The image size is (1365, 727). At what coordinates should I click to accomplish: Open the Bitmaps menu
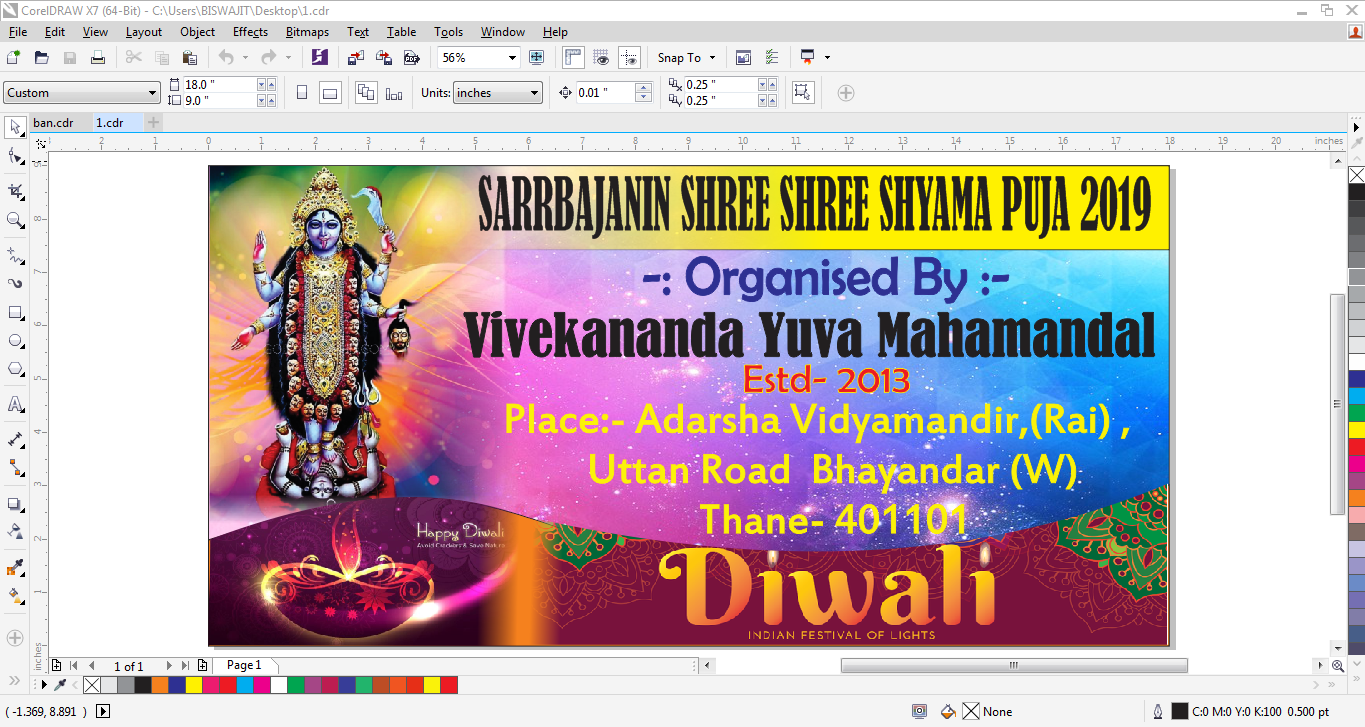(x=307, y=32)
